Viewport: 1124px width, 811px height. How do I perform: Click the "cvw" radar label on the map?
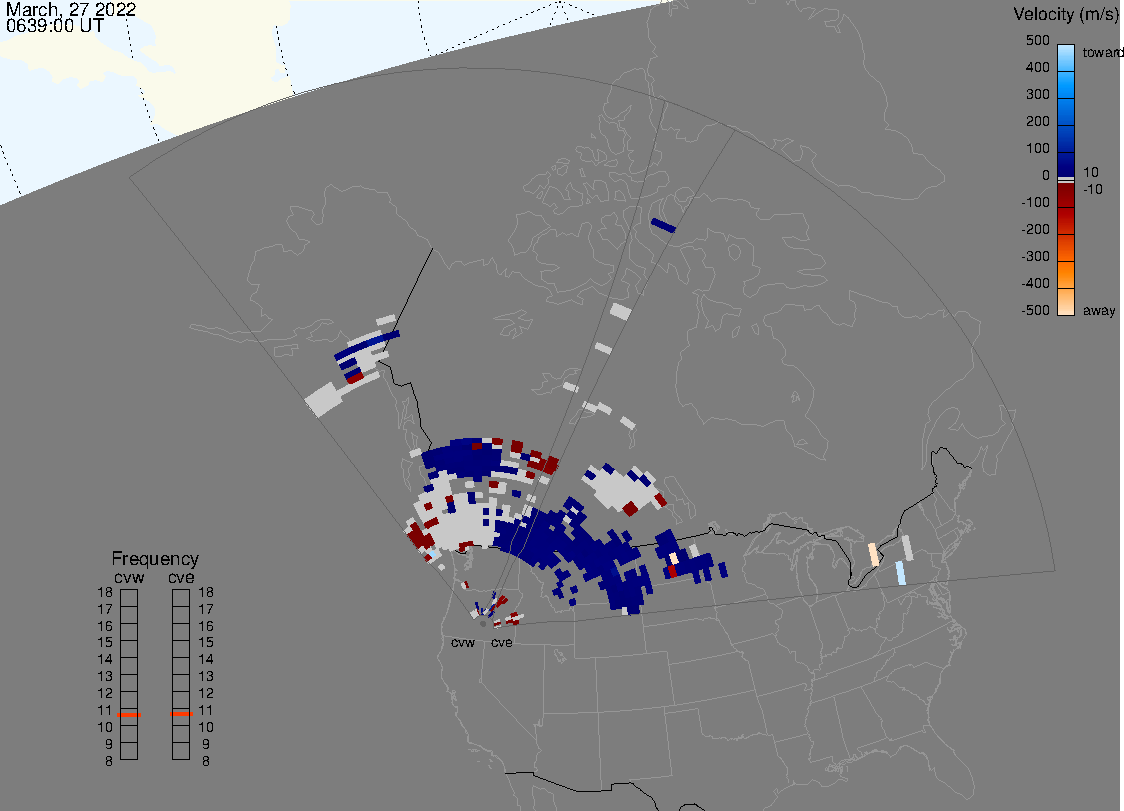[463, 642]
